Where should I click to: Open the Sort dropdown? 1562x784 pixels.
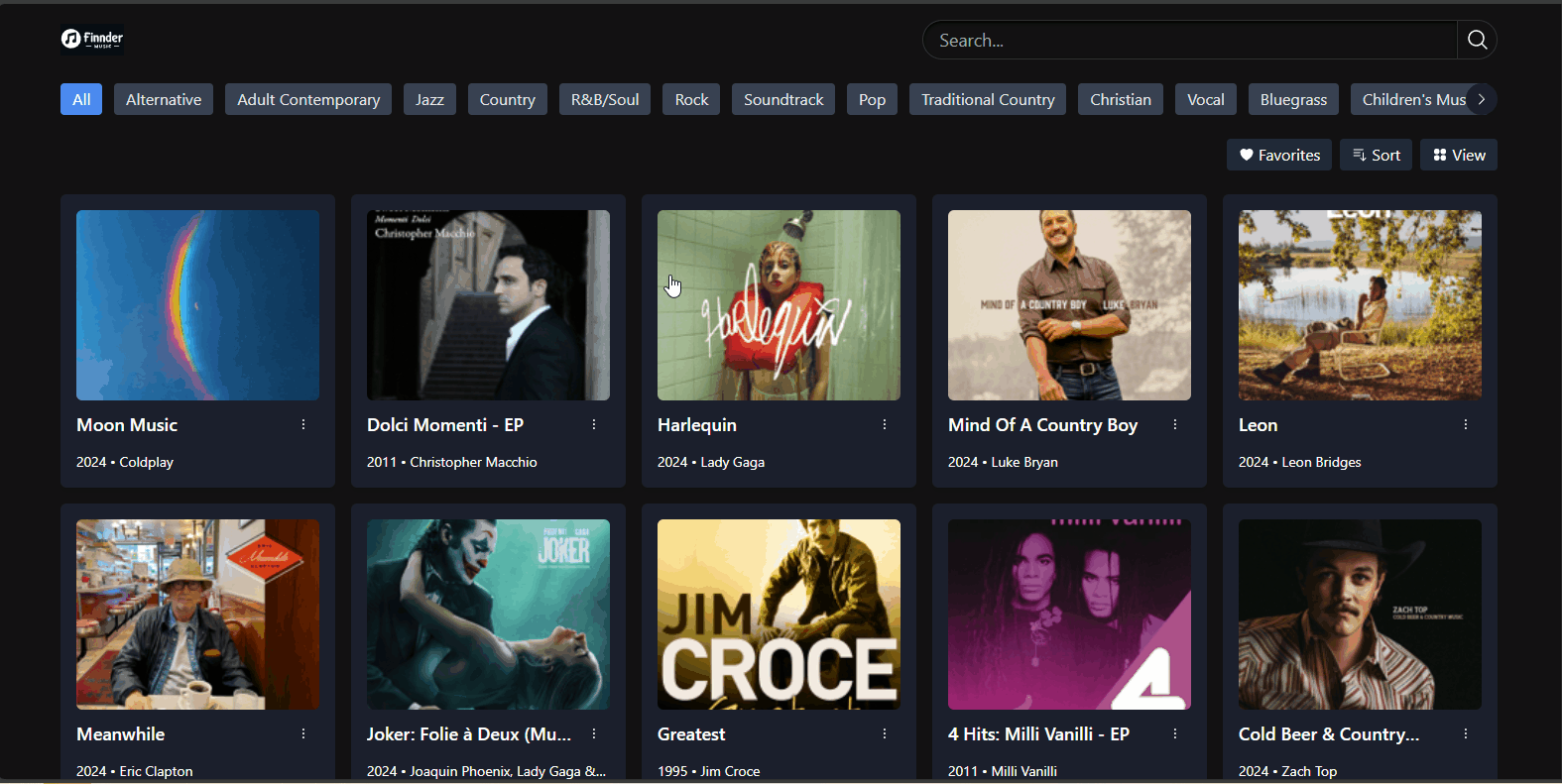coord(1376,155)
